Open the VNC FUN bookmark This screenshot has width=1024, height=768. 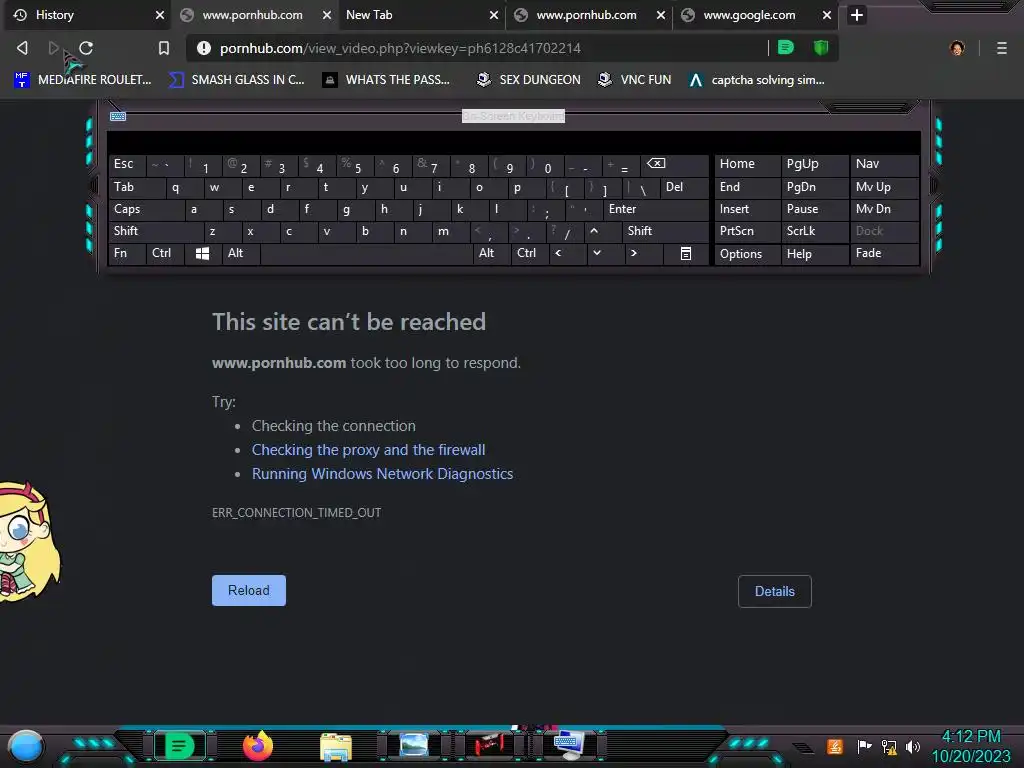pos(635,80)
